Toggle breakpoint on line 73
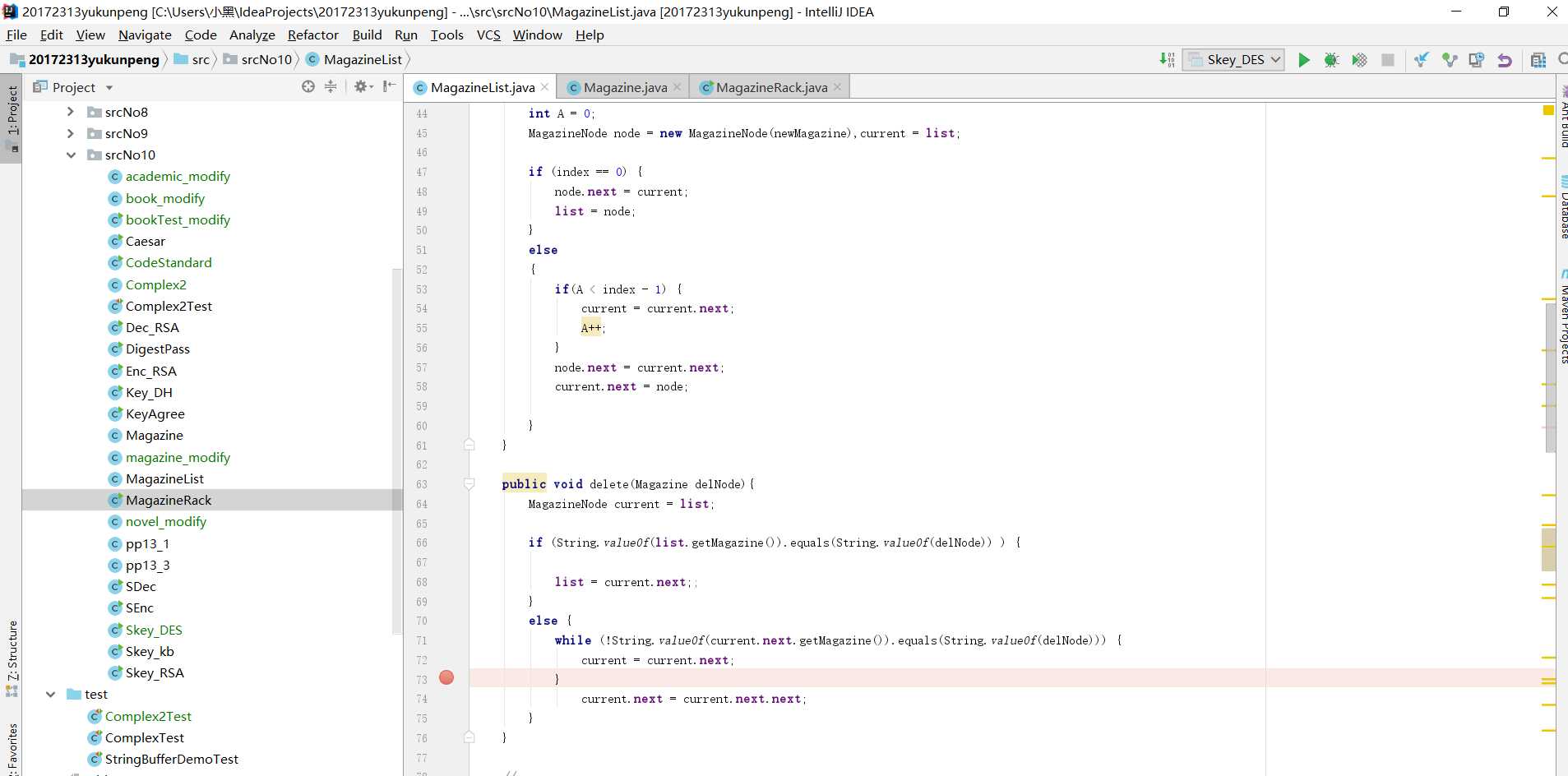Image resolution: width=1568 pixels, height=776 pixels. click(446, 677)
